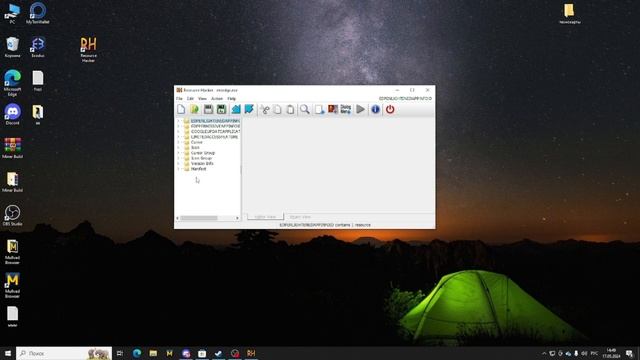The image size is (640, 360).
Task: Switch to the Binary View tab
Action: [x=300, y=217]
